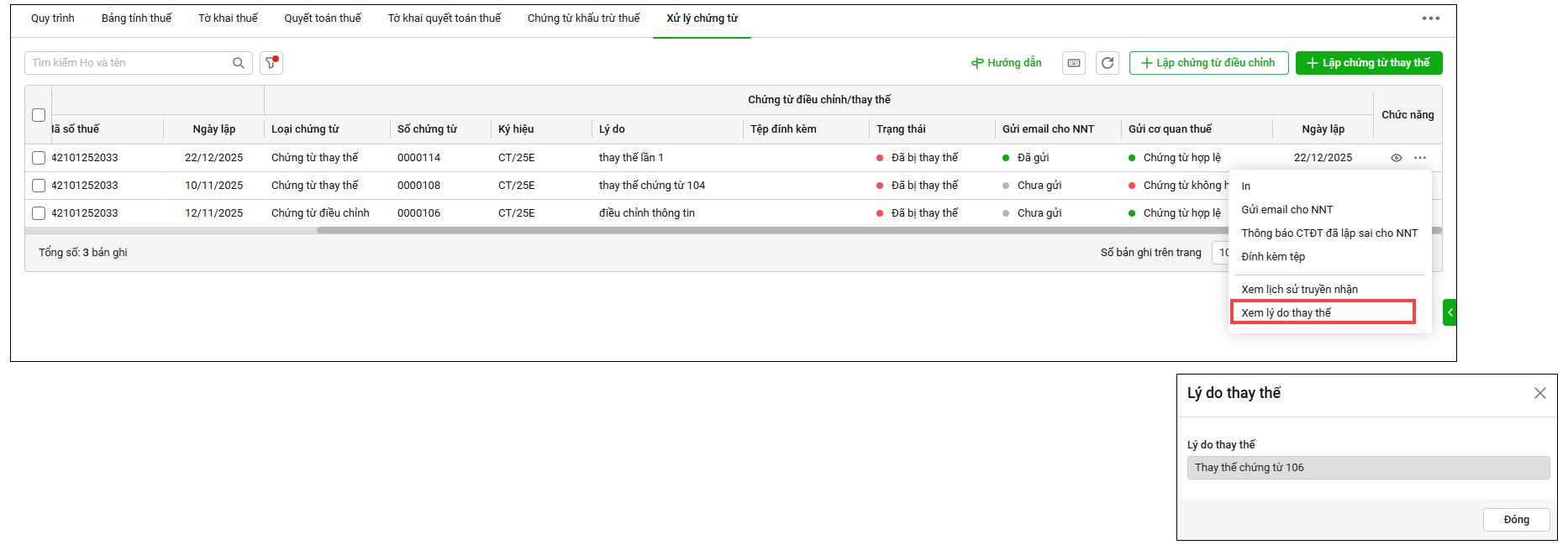The width and height of the screenshot is (1568, 545).
Task: Click the filter icon beside search box
Action: [x=271, y=63]
